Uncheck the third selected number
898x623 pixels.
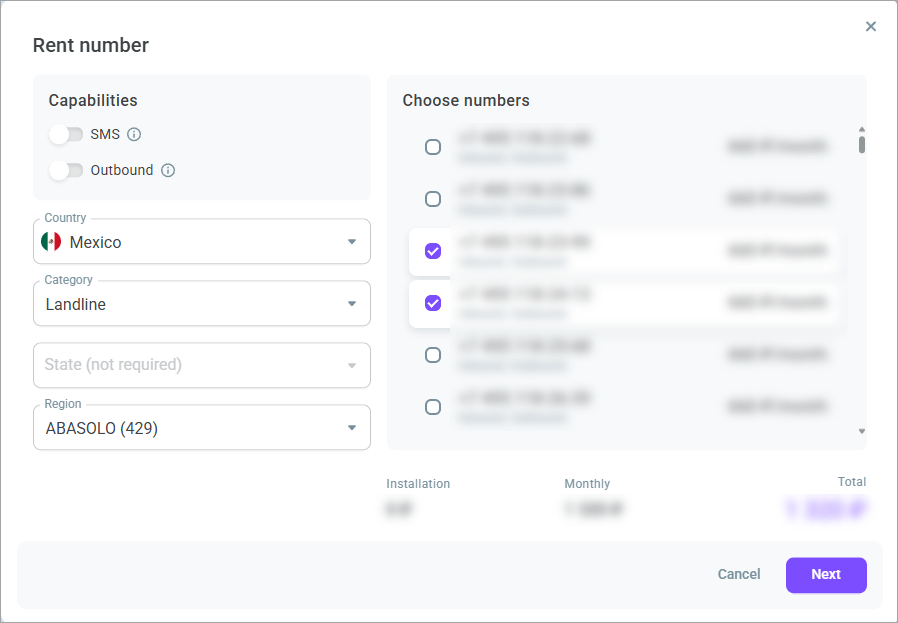click(431, 251)
